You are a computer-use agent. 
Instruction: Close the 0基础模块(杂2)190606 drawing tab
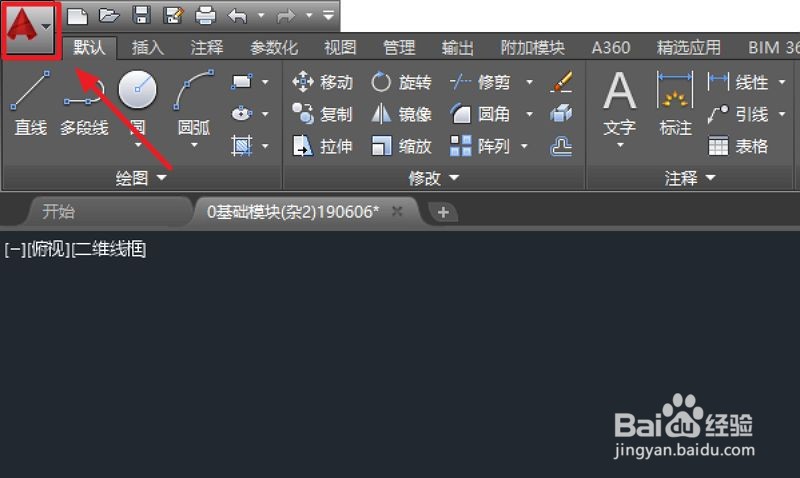pos(397,211)
